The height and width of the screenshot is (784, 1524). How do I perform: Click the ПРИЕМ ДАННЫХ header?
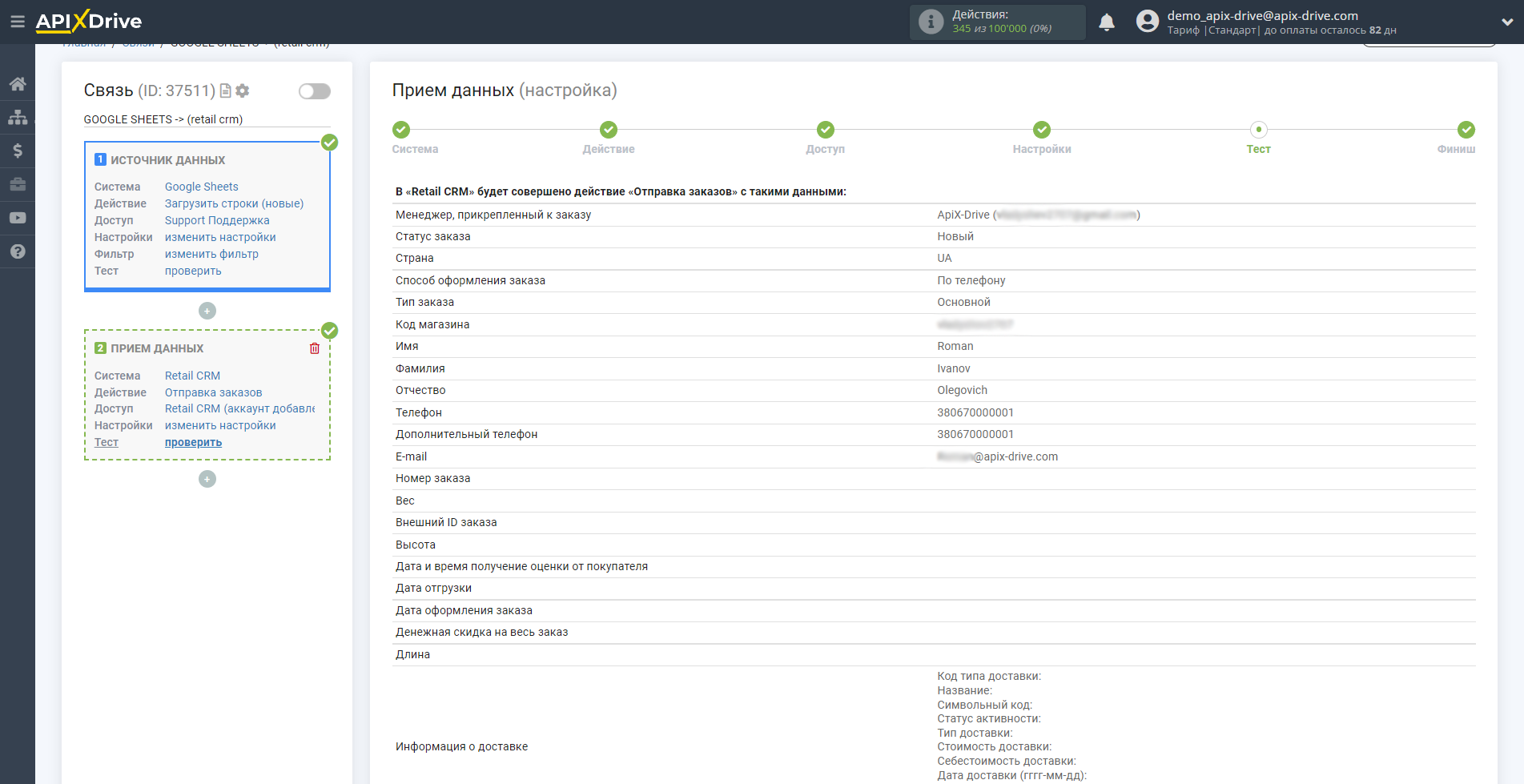(157, 348)
